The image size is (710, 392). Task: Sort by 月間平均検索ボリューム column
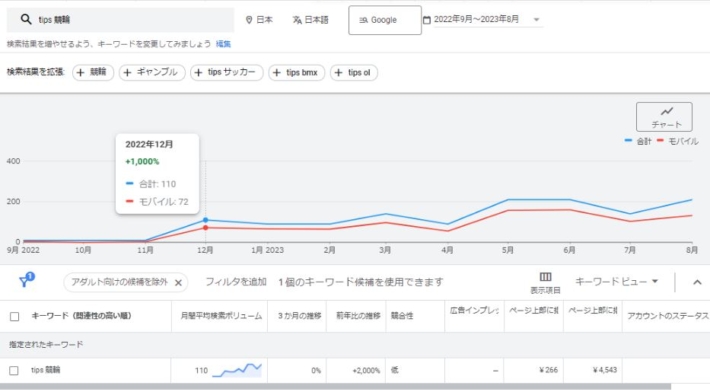(221, 316)
